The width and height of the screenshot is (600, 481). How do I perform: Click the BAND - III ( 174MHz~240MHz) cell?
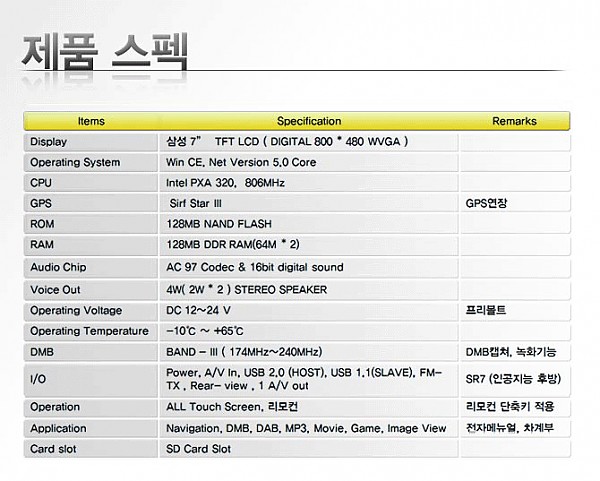click(308, 352)
